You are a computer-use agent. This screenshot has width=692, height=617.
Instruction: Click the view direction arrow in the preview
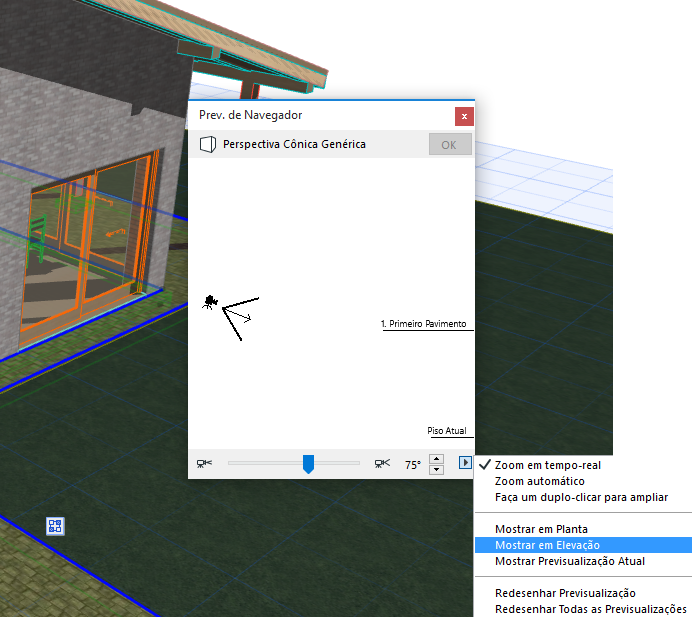[238, 313]
